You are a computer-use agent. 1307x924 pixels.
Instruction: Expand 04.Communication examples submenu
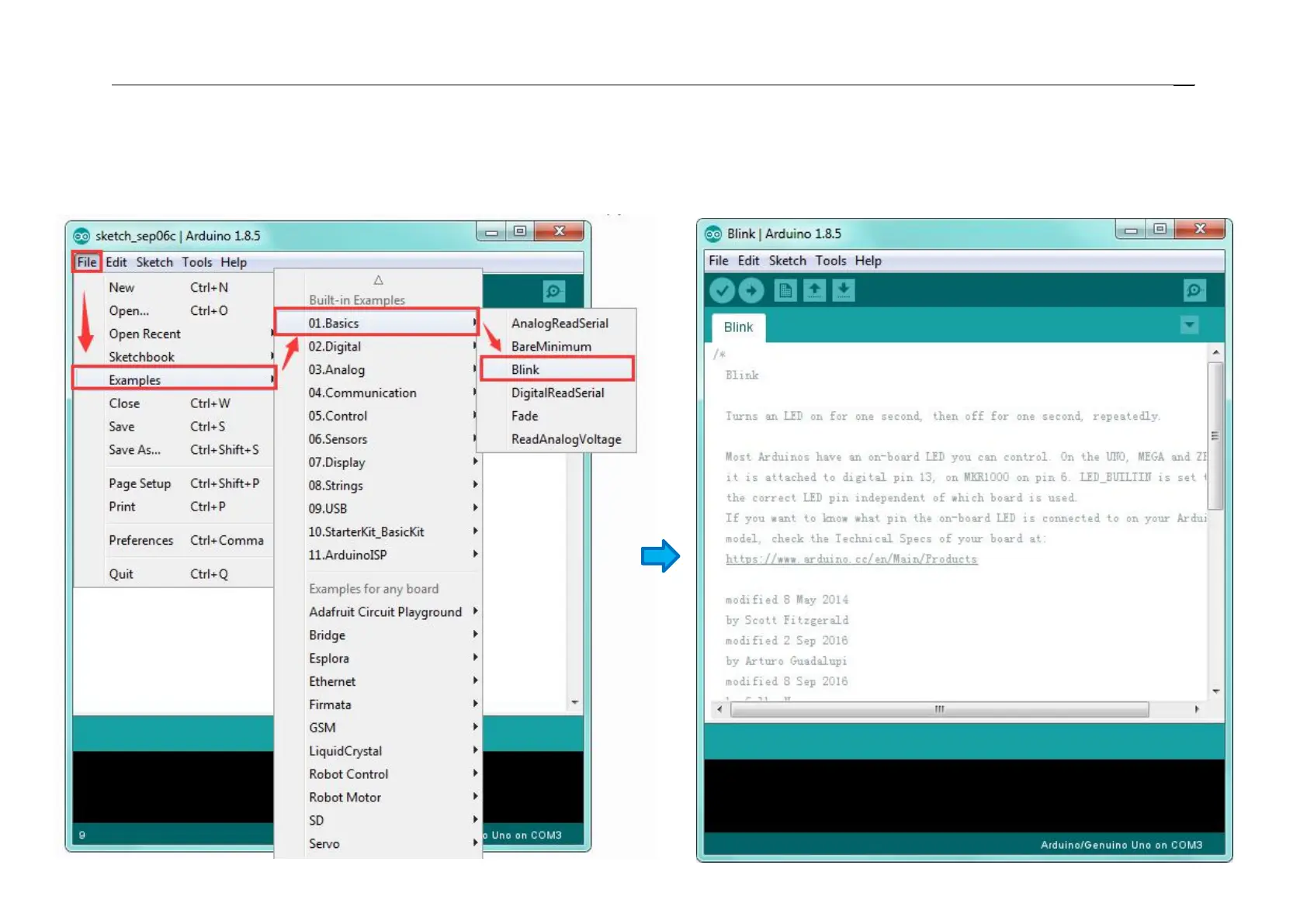377,393
